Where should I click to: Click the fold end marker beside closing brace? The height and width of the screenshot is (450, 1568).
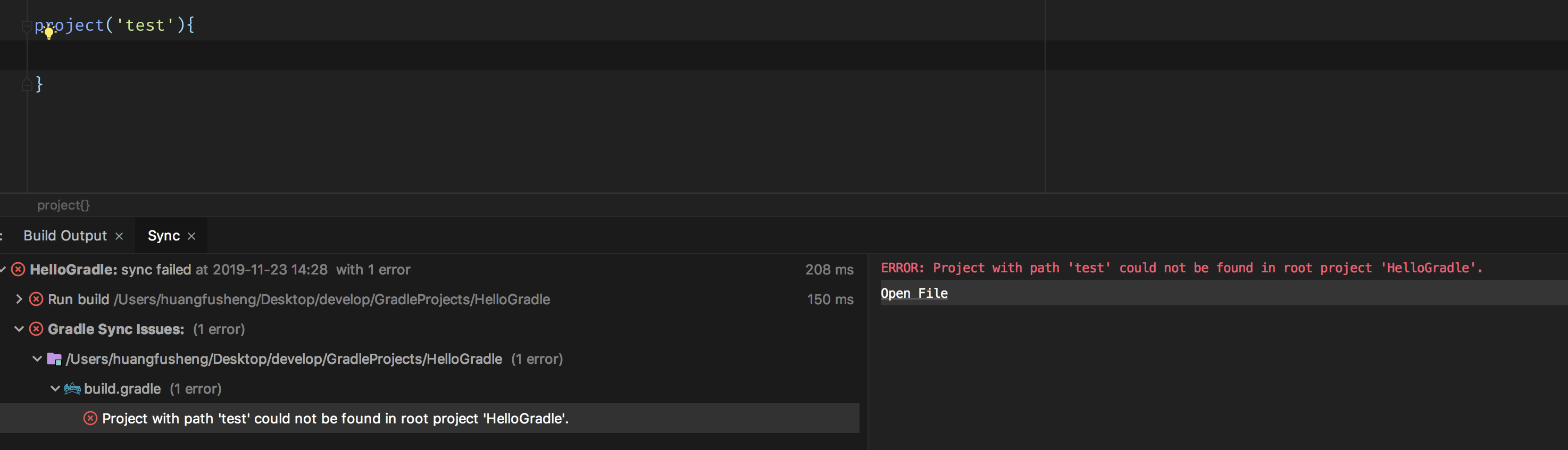[26, 85]
